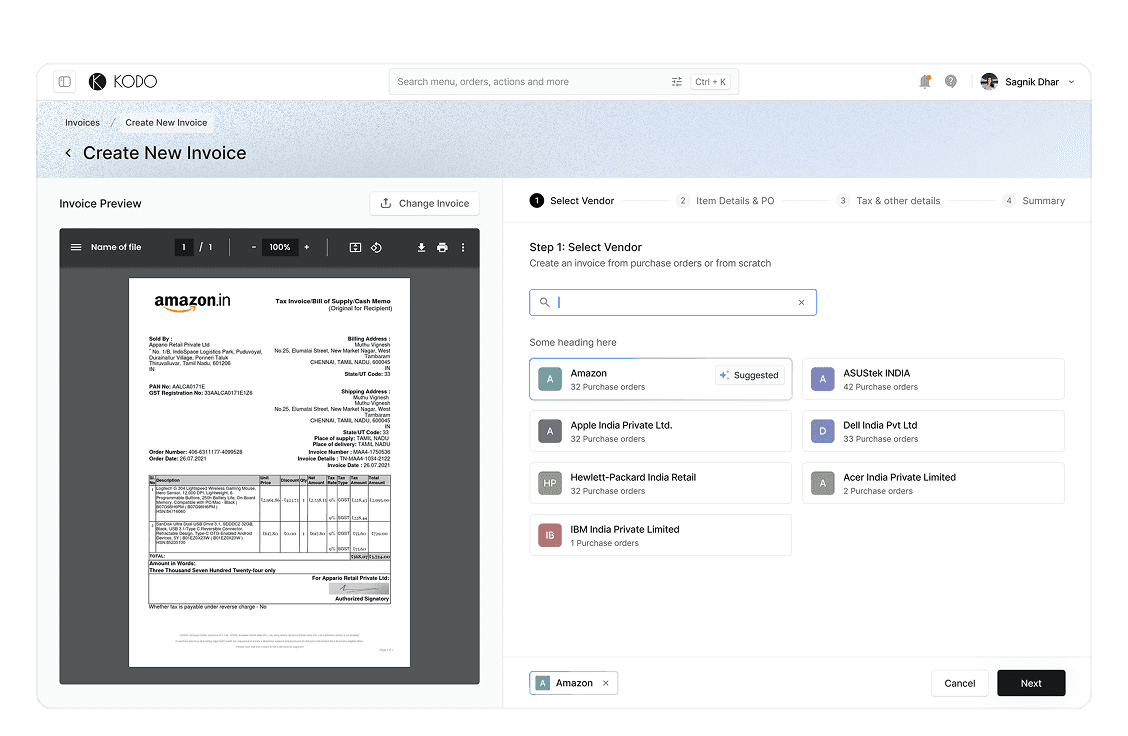The width and height of the screenshot is (1128, 736).
Task: Select ASUStek INDIA vendor card
Action: click(x=933, y=379)
